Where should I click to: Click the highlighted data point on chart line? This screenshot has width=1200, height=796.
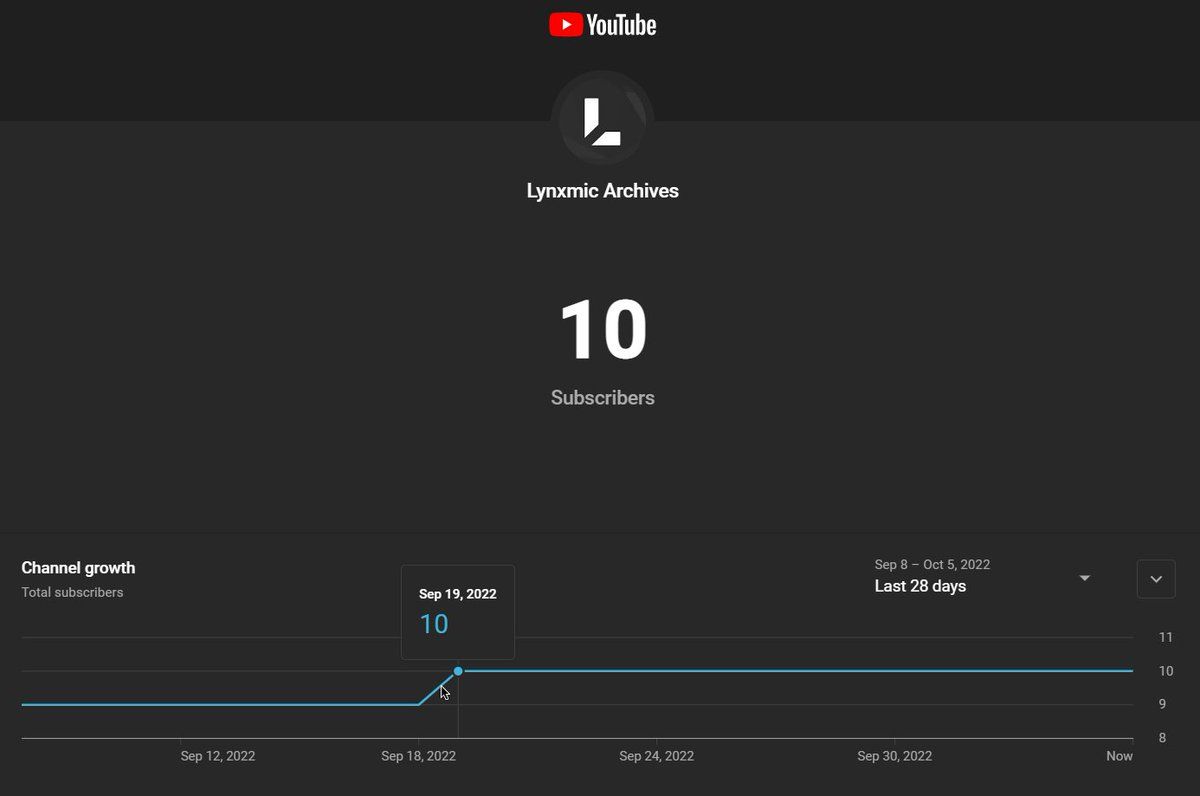458,671
